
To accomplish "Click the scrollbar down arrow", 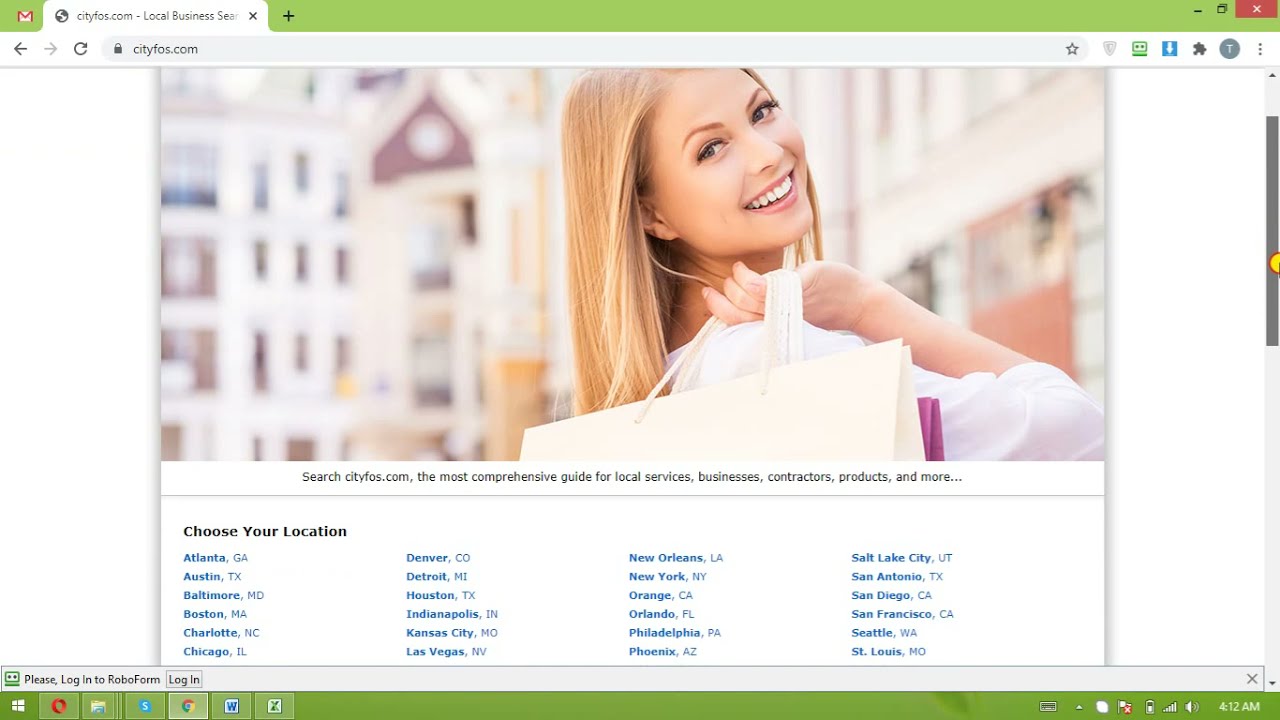I will tap(1272, 683).
